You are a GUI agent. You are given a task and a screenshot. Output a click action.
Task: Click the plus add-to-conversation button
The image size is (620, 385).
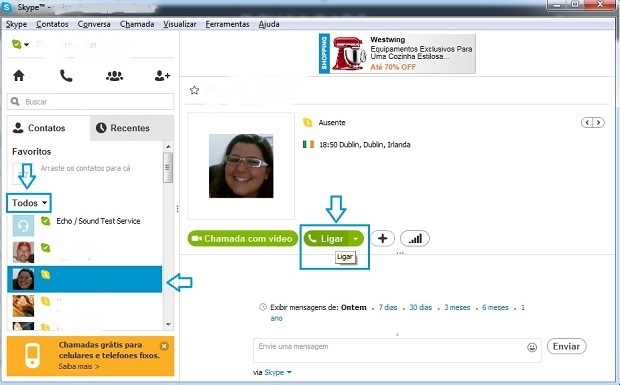click(382, 238)
